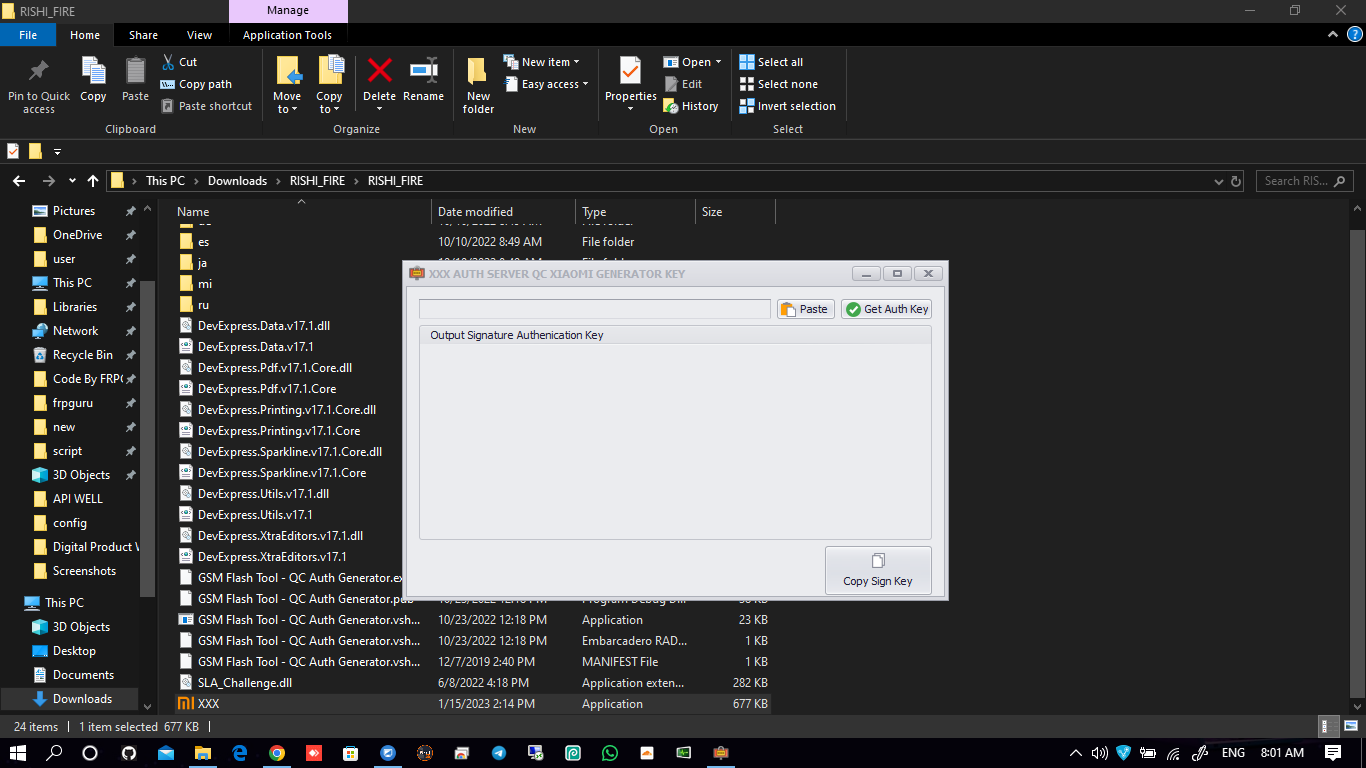Switch to the Home ribbon tab
1366x768 pixels.
click(85, 35)
